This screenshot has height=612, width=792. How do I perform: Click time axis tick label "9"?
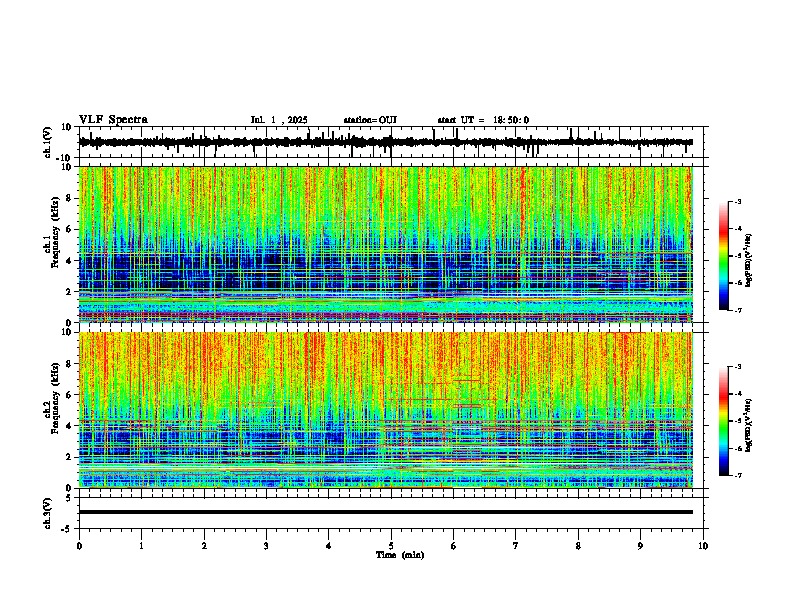[x=640, y=546]
